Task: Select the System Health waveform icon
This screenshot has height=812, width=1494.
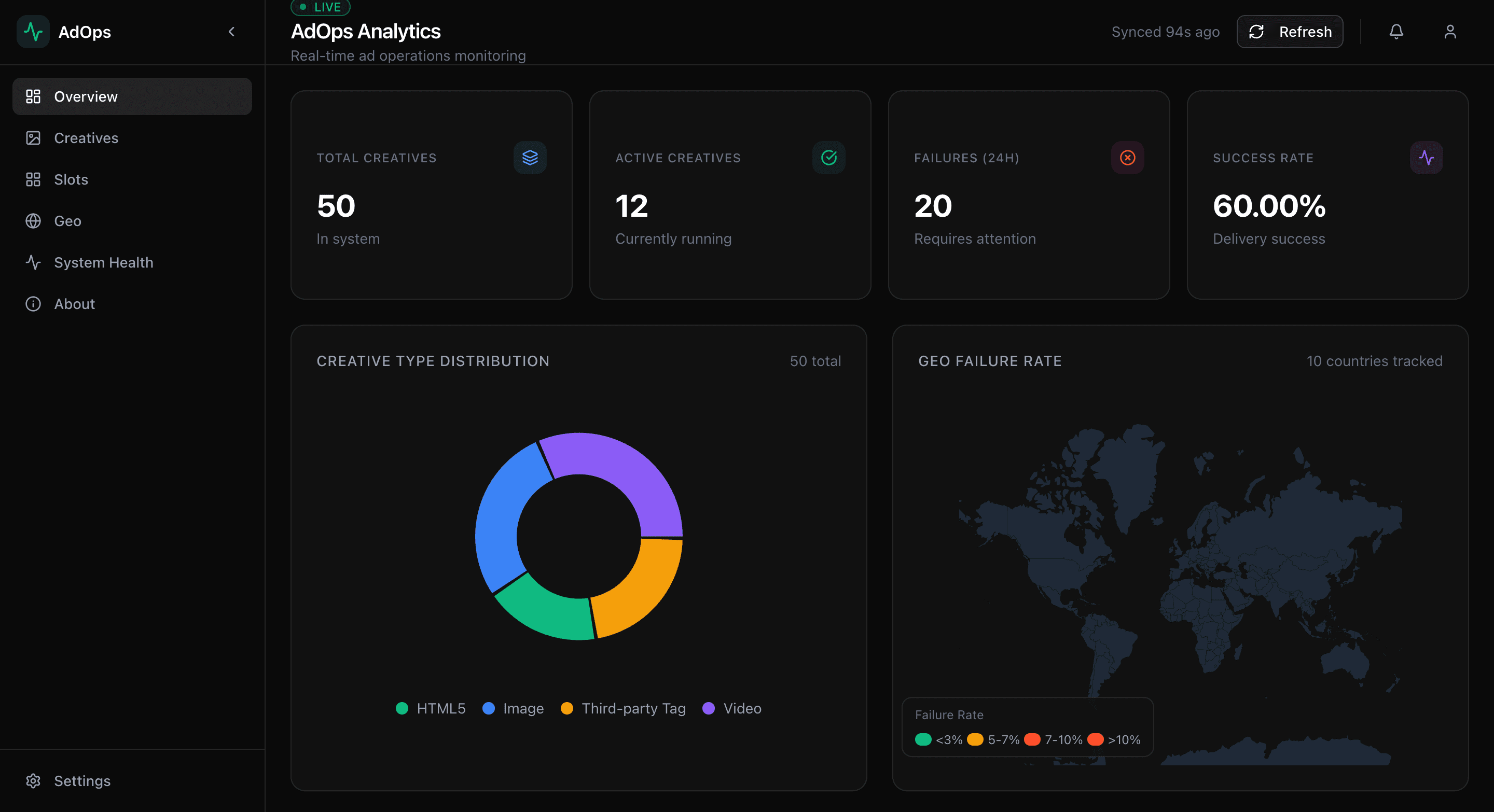Action: (33, 262)
